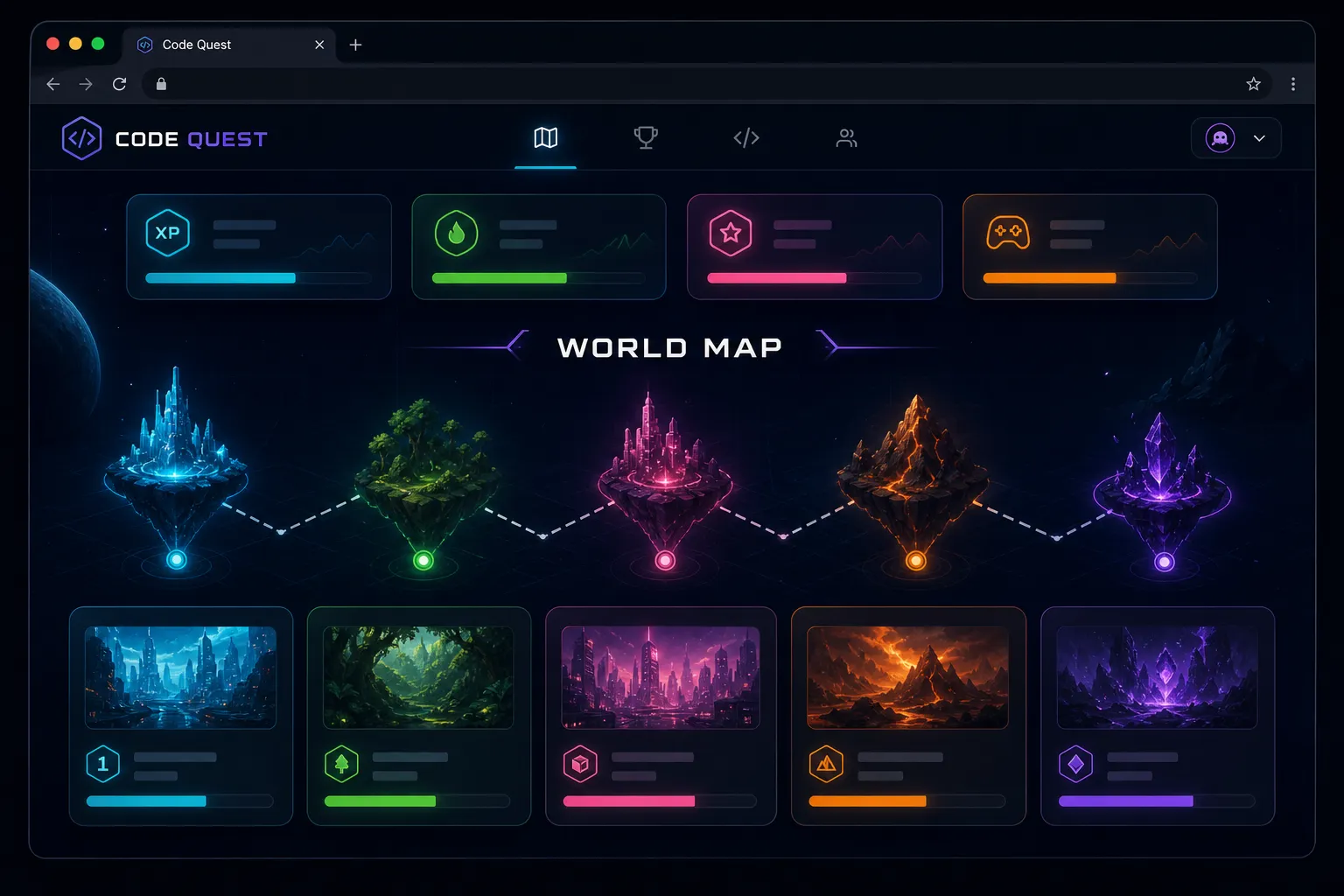Click the pink island map marker
This screenshot has width=1344, height=896.
point(665,560)
